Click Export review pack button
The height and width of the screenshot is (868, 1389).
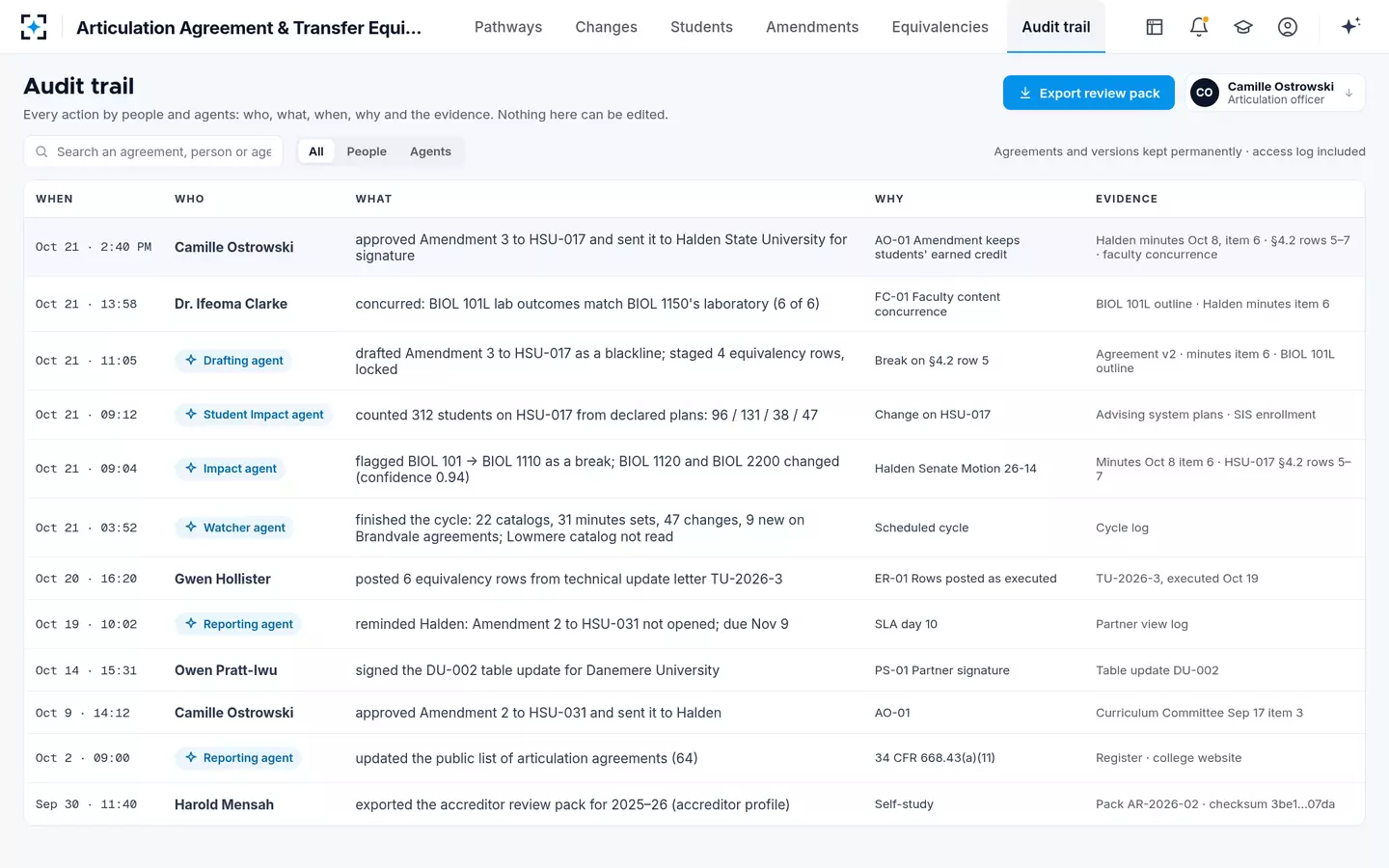[1089, 93]
